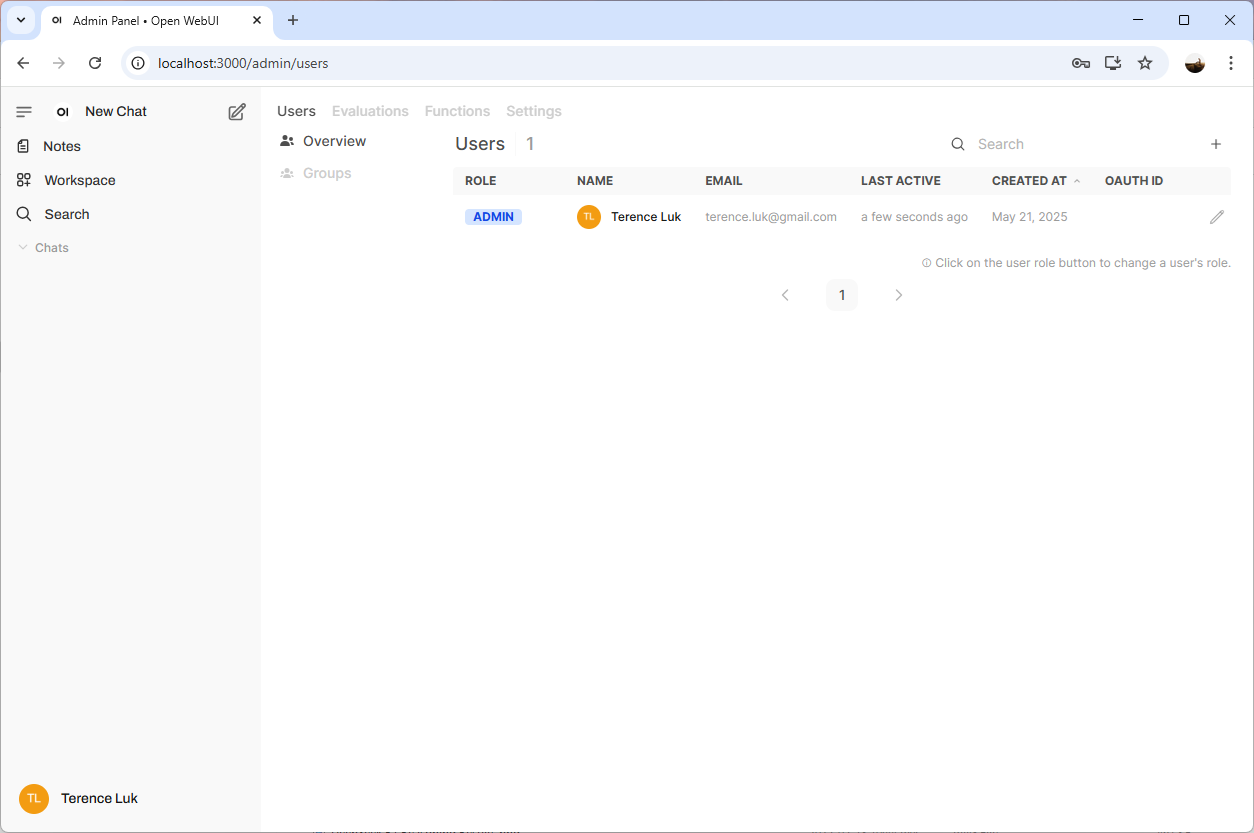Click the edit pencil icon for Terence Luk
1254x833 pixels.
click(x=1216, y=217)
